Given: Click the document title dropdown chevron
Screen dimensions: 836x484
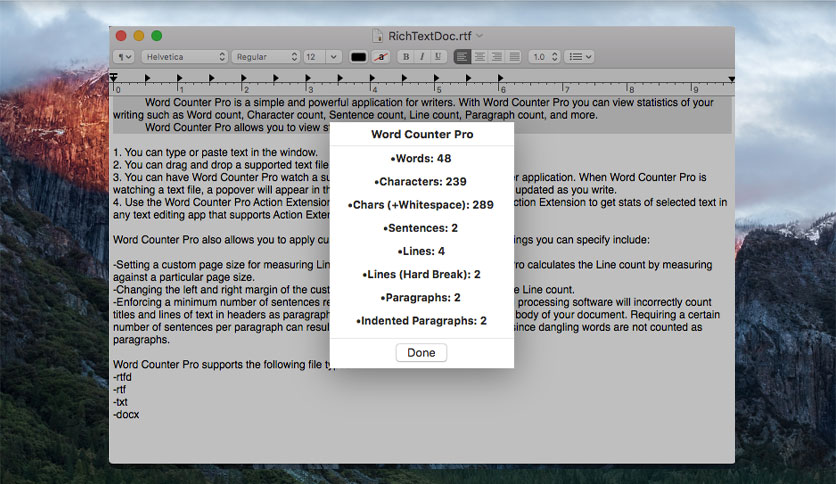Looking at the screenshot, I should pos(480,36).
